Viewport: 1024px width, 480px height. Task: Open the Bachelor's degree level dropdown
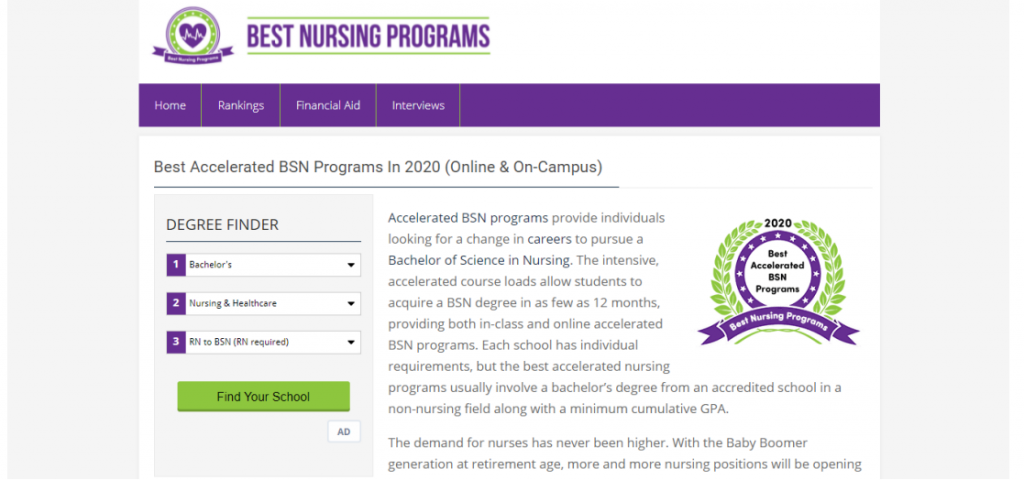pyautogui.click(x=272, y=265)
